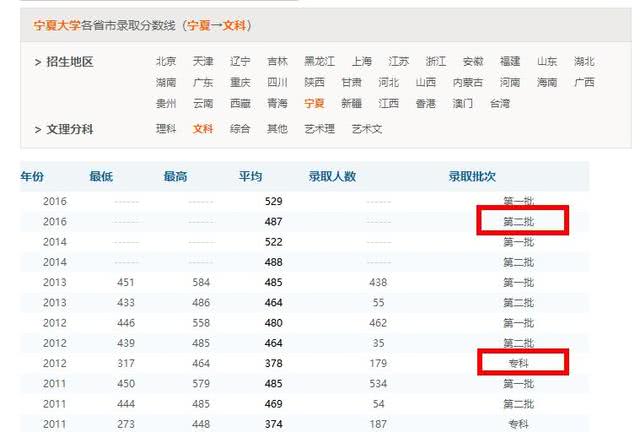Switch region to 浙江
Screen dimensions: 640x432
436,61
